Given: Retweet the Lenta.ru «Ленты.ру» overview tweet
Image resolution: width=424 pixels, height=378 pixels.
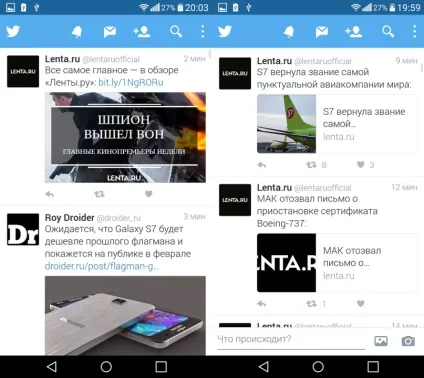Looking at the screenshot, I should click(99, 194).
